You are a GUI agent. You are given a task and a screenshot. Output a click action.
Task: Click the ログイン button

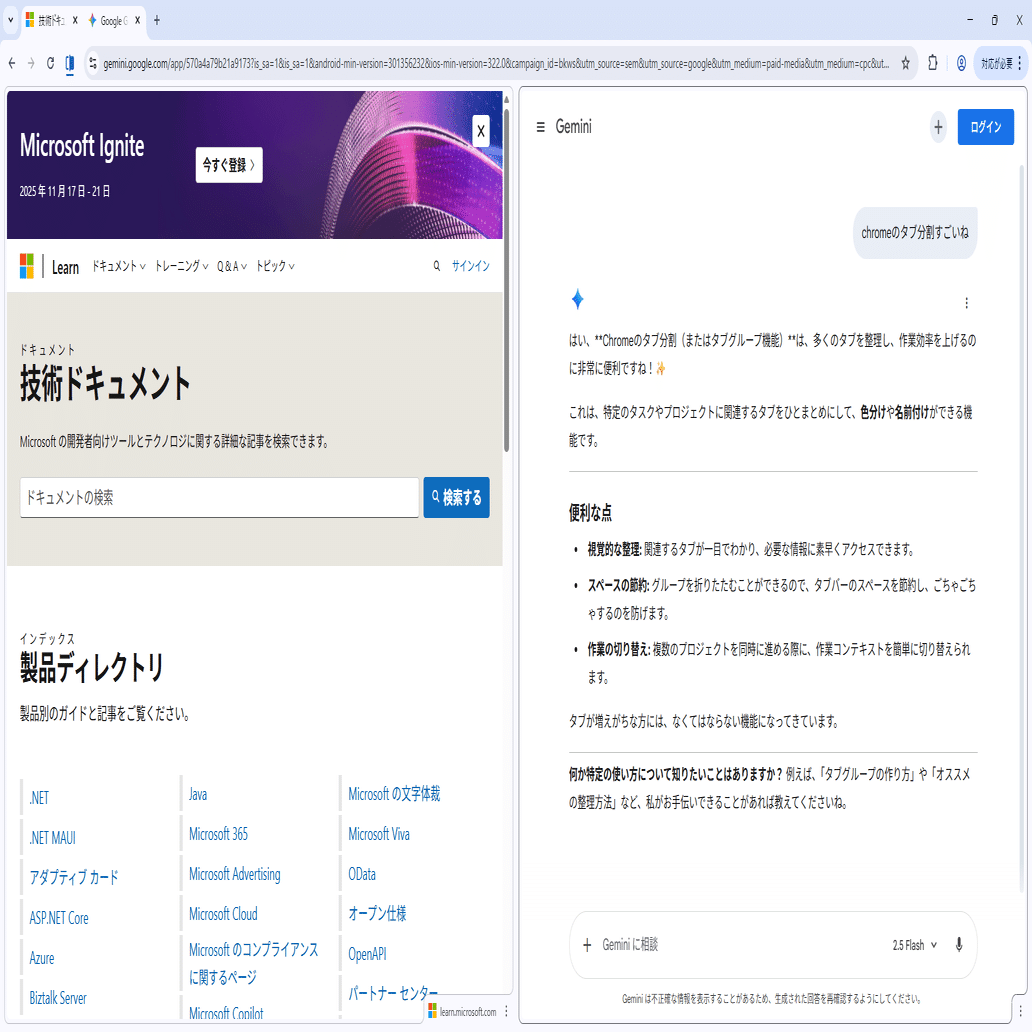[x=985, y=127]
